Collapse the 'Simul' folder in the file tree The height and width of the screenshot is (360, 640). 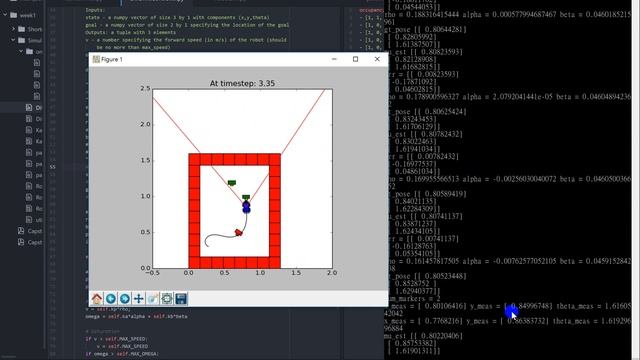[13, 40]
